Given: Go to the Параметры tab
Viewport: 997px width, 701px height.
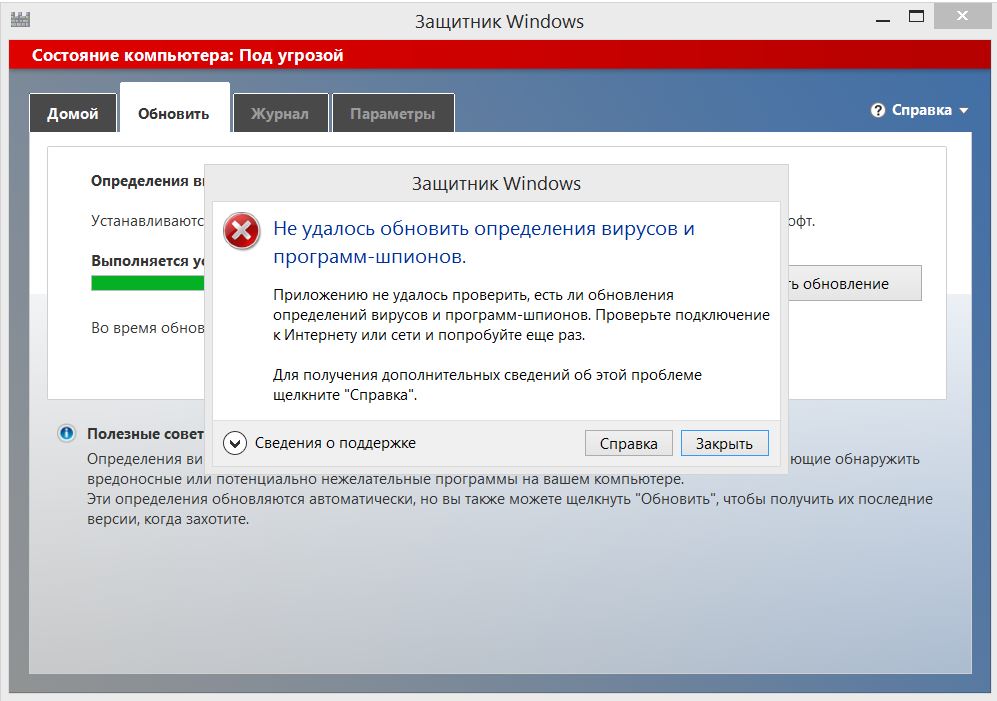Looking at the screenshot, I should (393, 113).
